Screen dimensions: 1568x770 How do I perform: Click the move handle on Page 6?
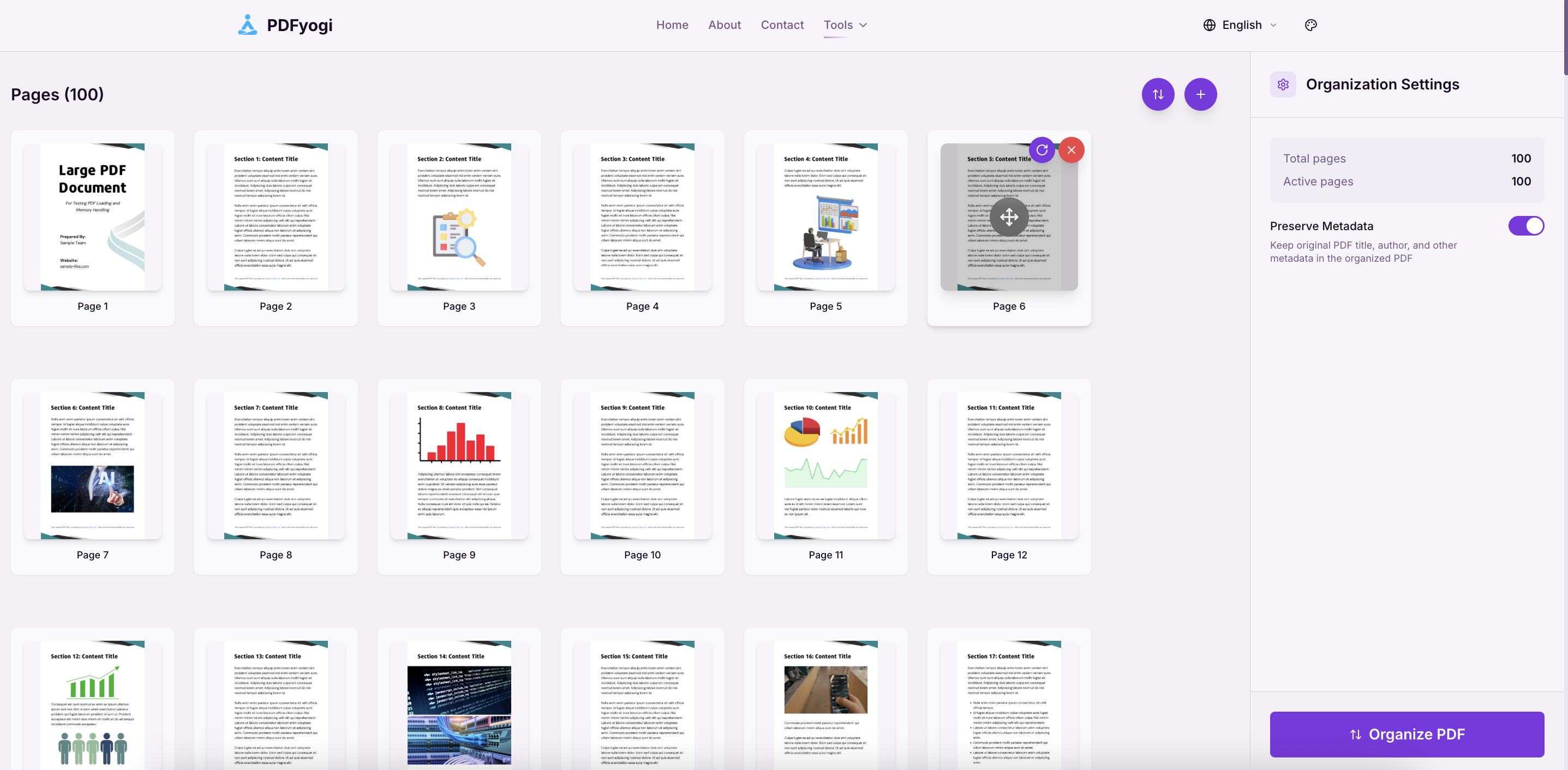(1009, 216)
